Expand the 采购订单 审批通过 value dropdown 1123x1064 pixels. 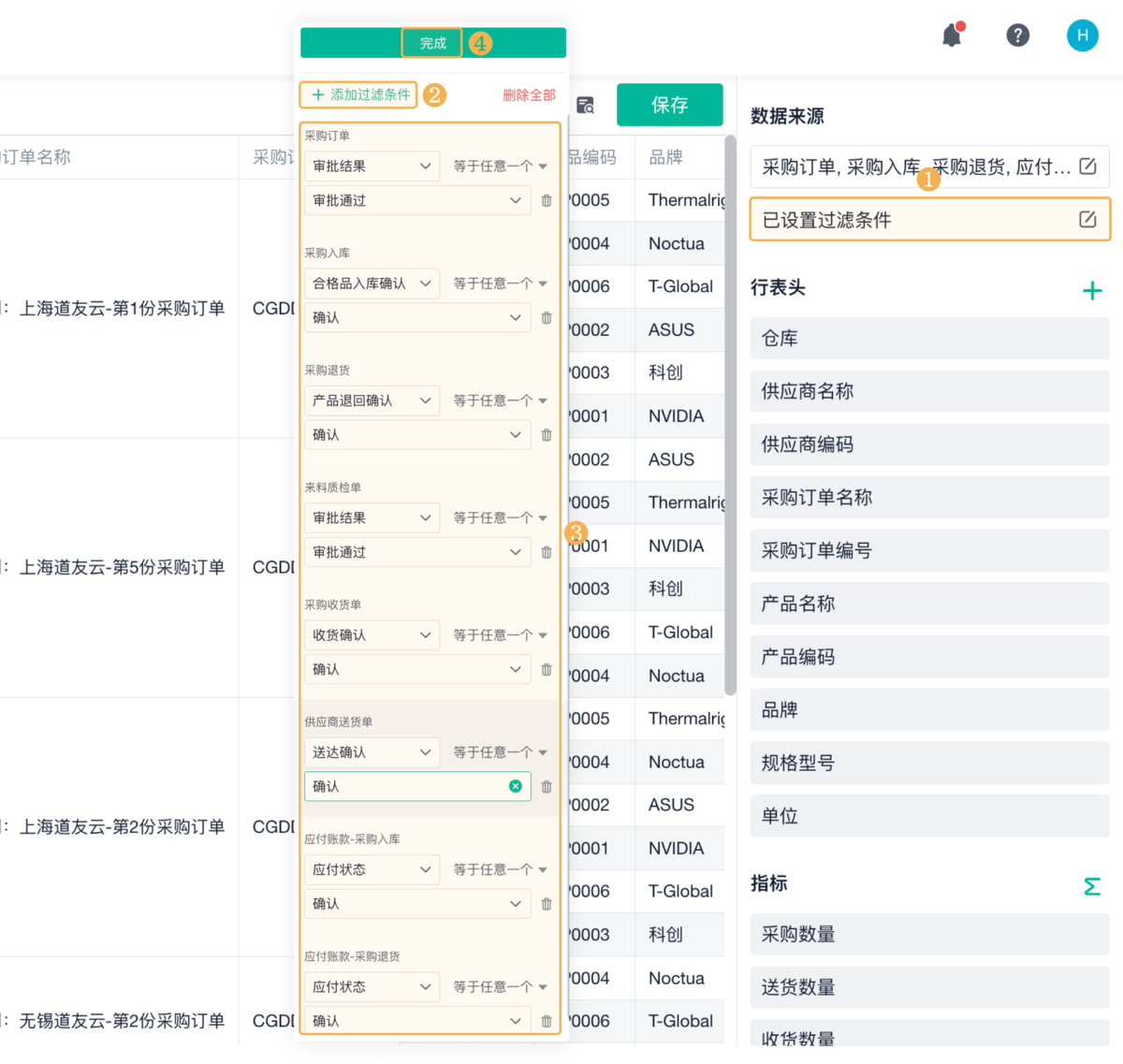tap(417, 200)
